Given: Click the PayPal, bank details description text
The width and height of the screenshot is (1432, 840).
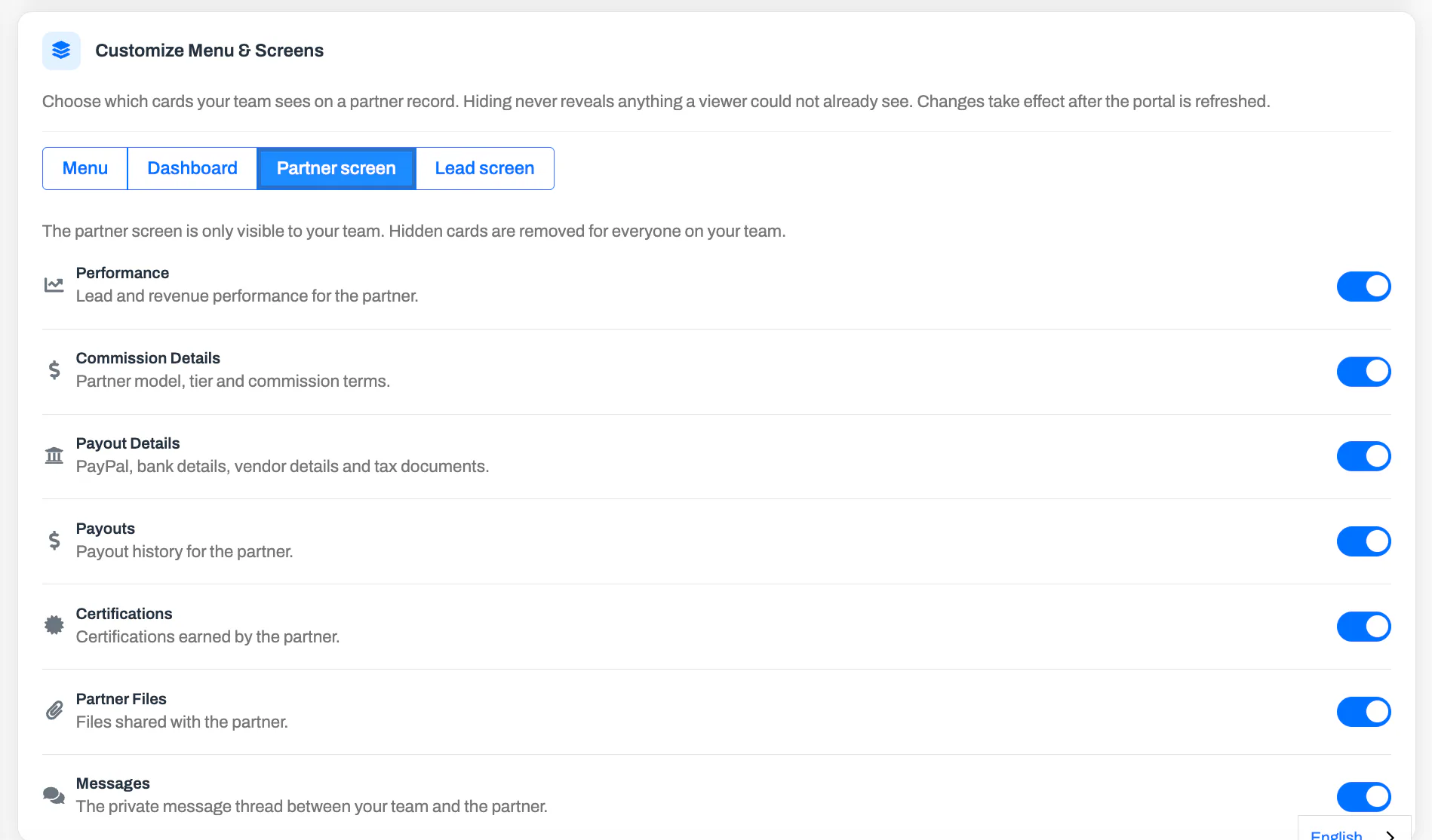Looking at the screenshot, I should (282, 466).
